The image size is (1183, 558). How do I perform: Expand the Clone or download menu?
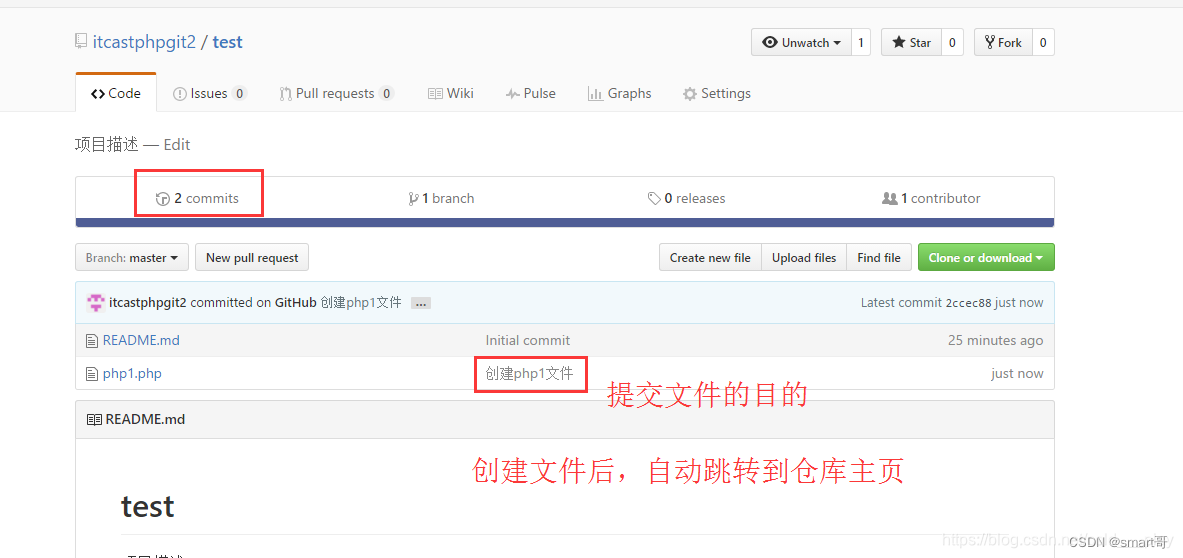coord(985,258)
